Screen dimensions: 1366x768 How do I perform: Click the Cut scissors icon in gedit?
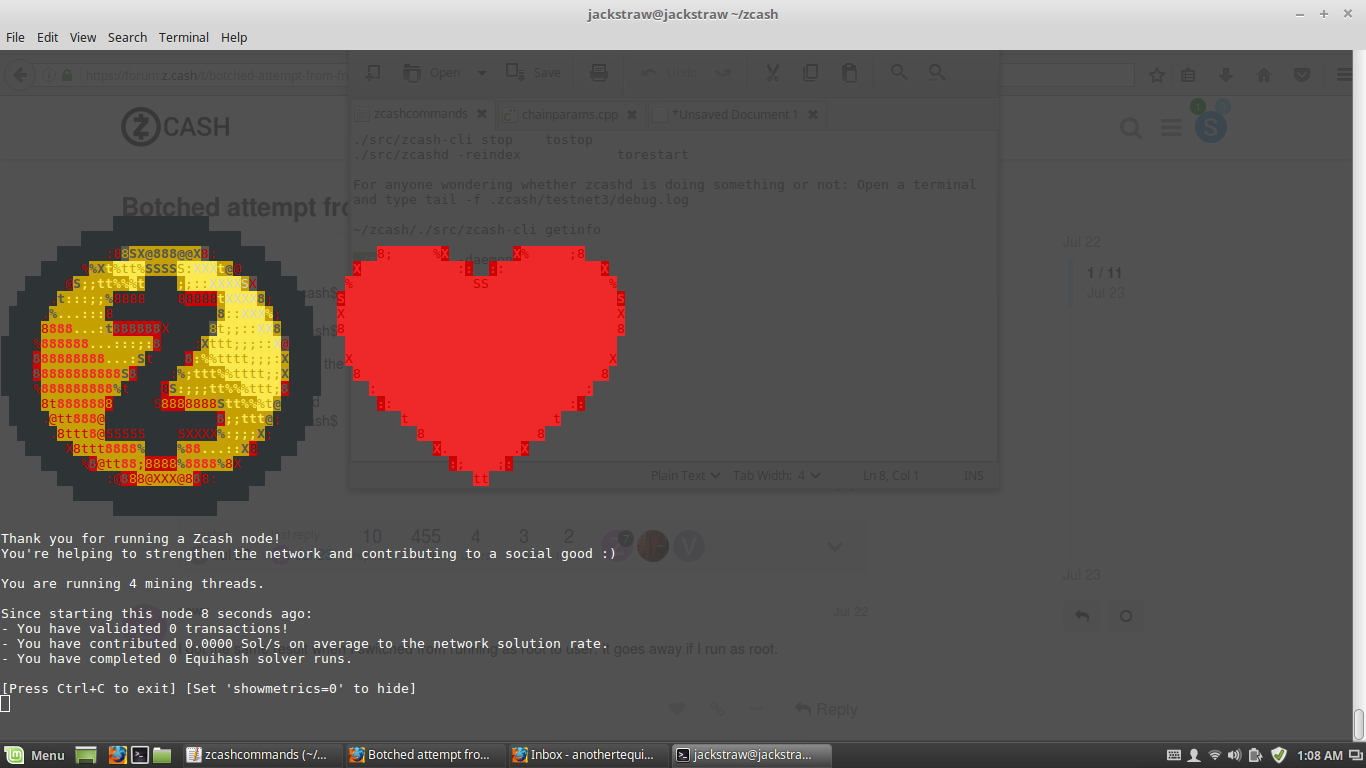coord(772,73)
